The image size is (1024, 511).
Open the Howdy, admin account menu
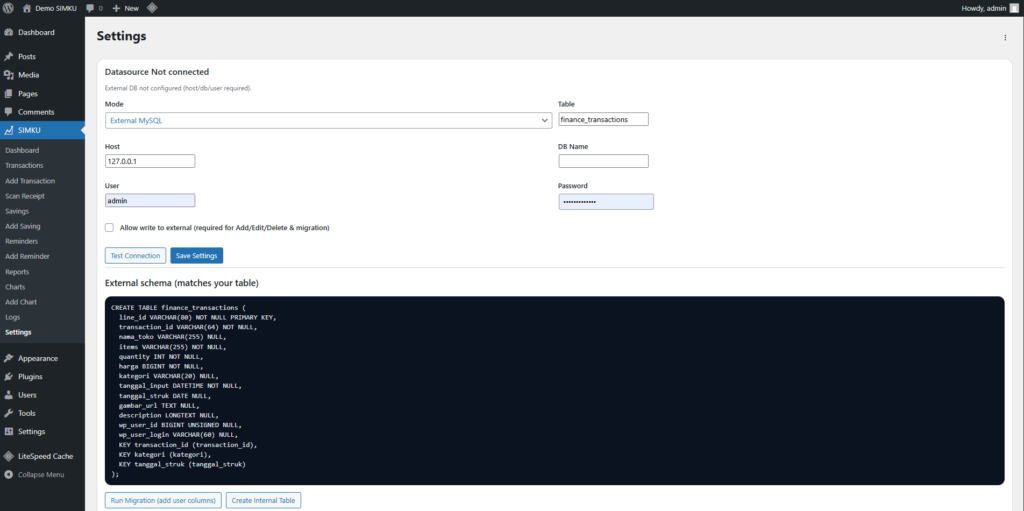click(989, 8)
